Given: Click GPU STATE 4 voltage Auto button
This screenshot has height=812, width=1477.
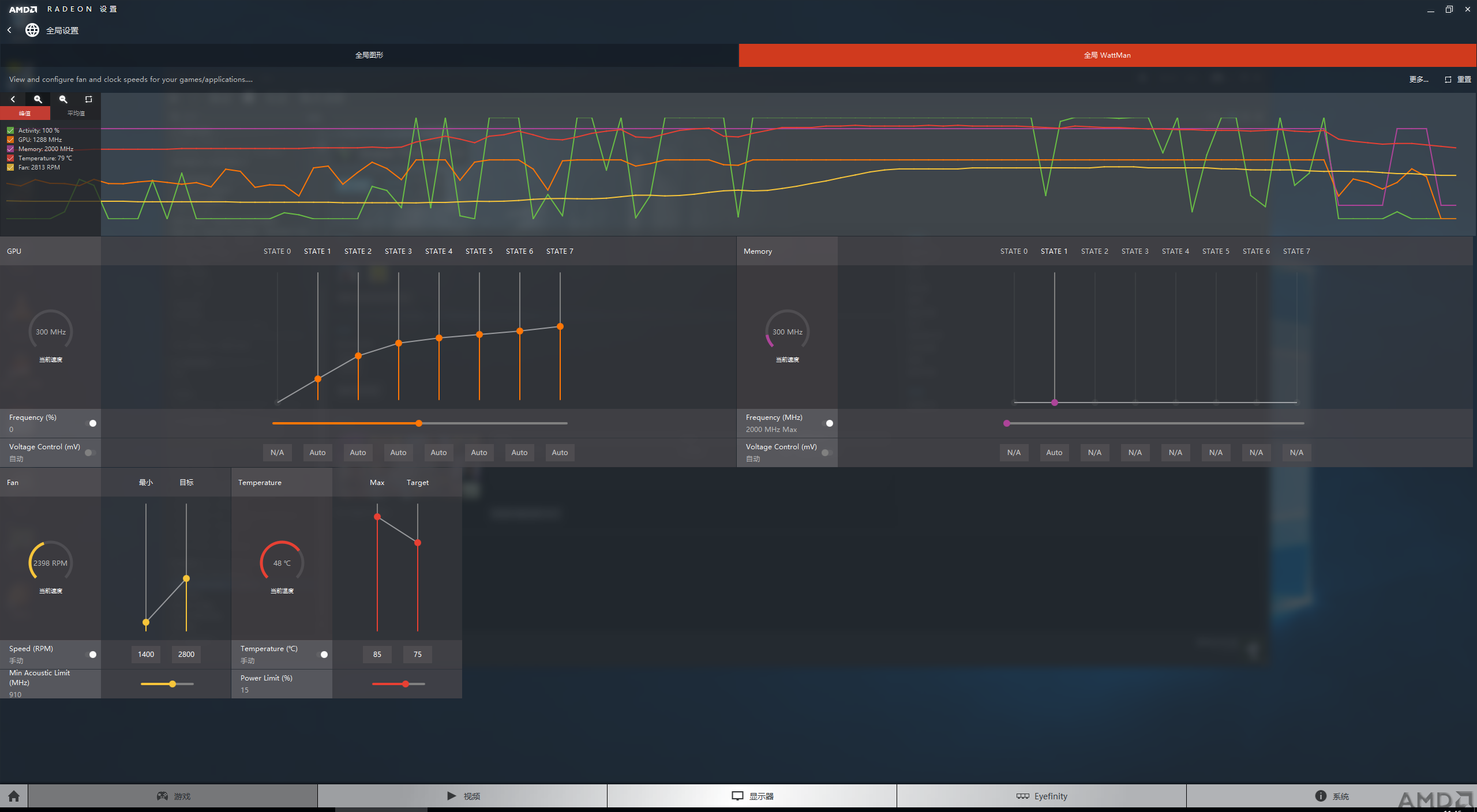Looking at the screenshot, I should 439,453.
